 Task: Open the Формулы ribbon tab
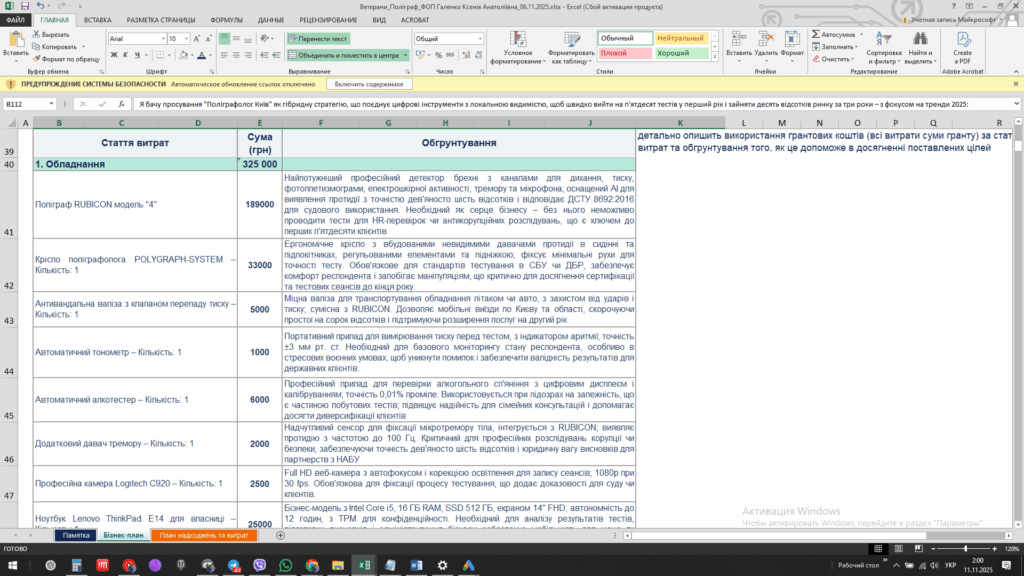click(226, 19)
